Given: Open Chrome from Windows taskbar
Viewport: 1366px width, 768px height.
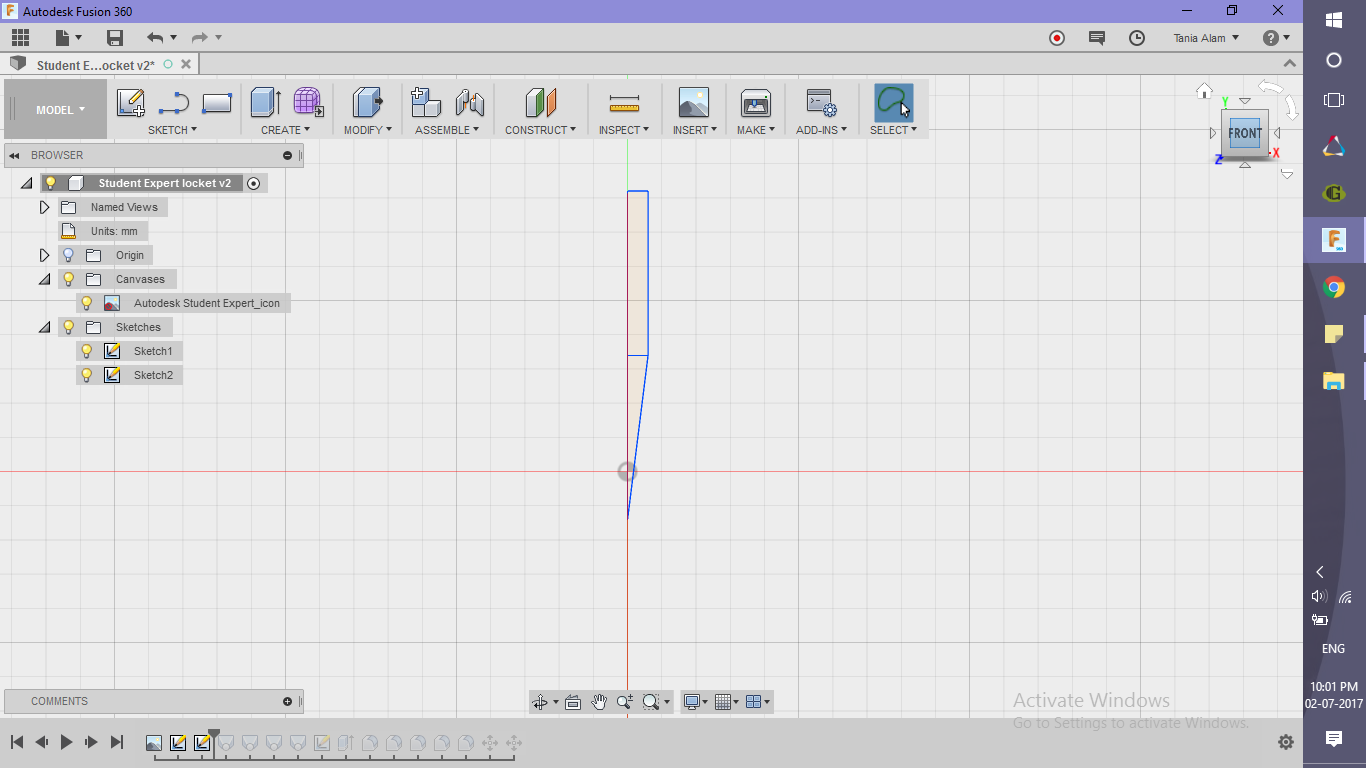Looking at the screenshot, I should (1333, 288).
